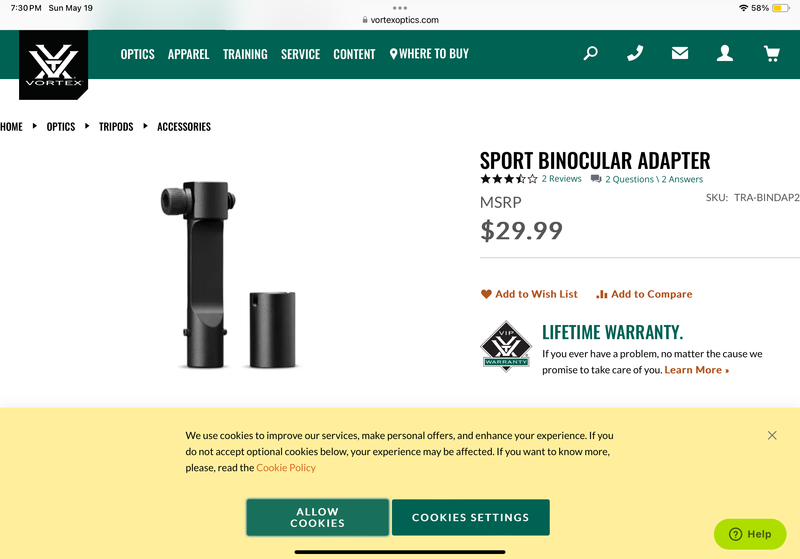Open the search magnifier icon
The width and height of the screenshot is (800, 559).
tap(590, 53)
